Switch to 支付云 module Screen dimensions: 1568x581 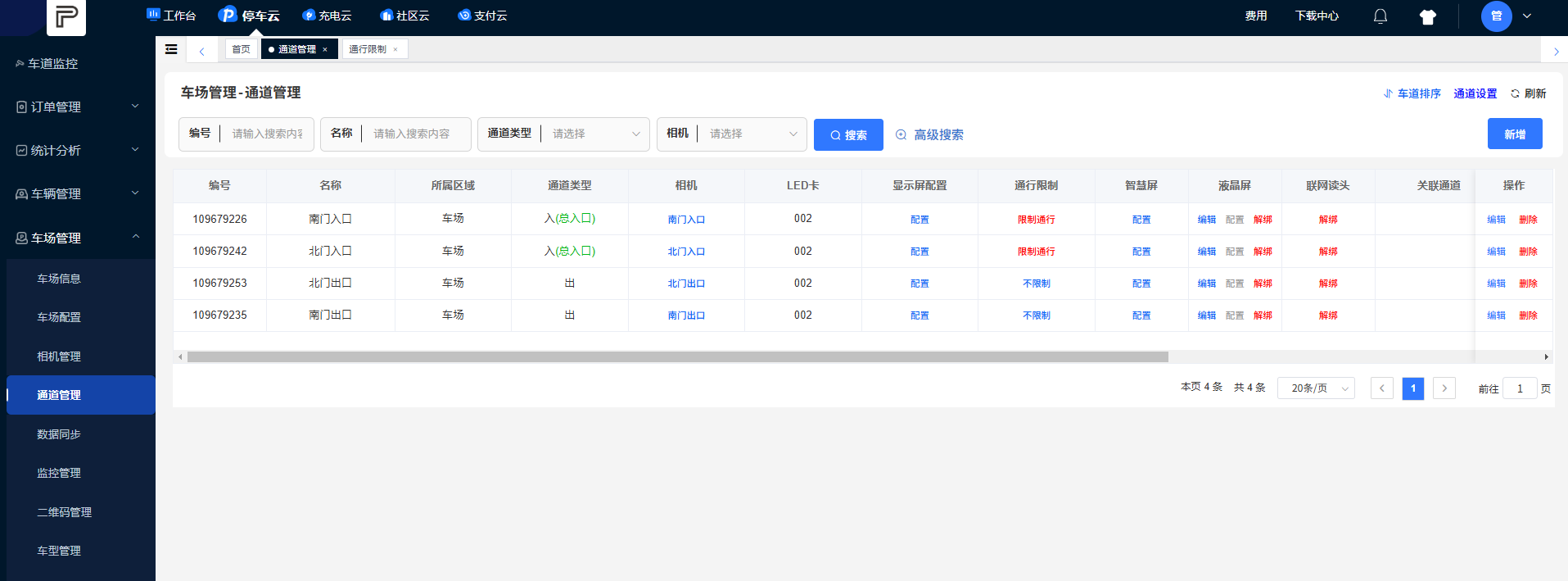[482, 16]
